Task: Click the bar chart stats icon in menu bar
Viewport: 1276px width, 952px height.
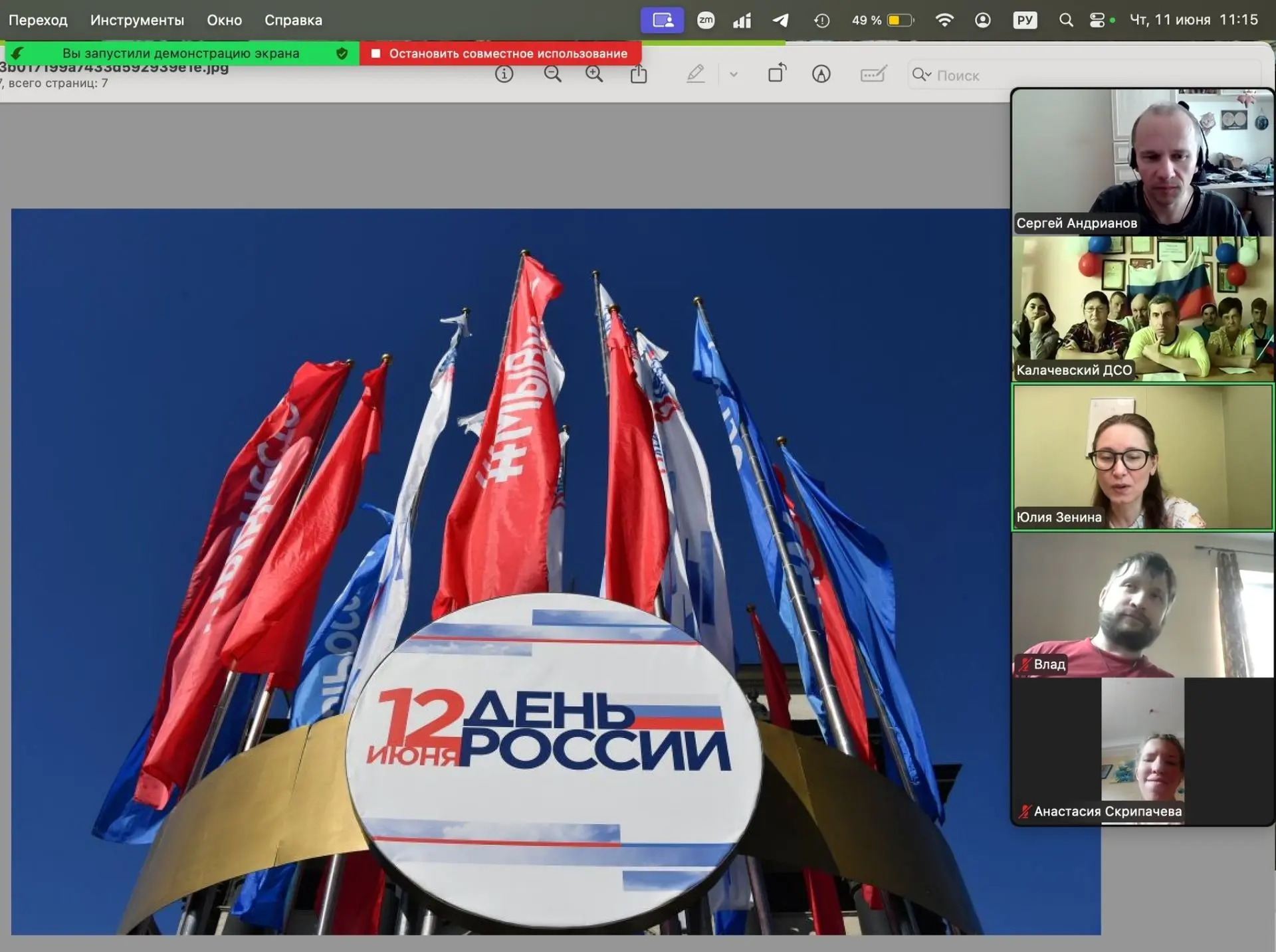Action: pos(742,21)
